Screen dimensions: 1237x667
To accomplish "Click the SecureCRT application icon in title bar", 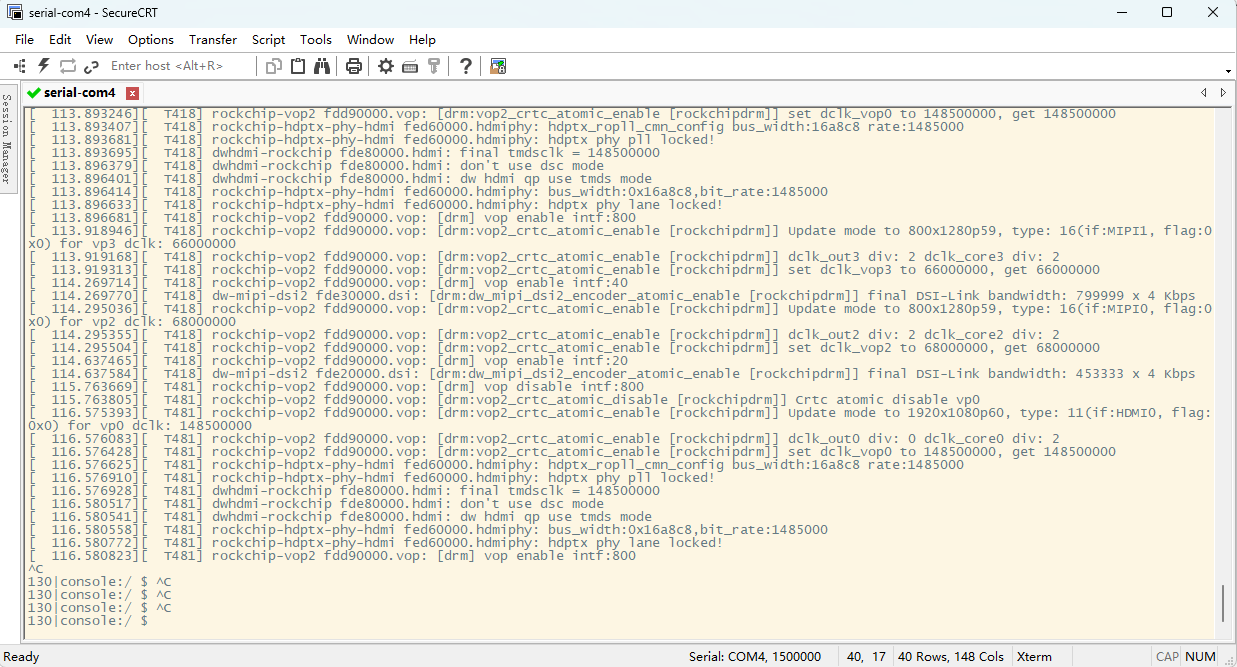I will click(15, 12).
